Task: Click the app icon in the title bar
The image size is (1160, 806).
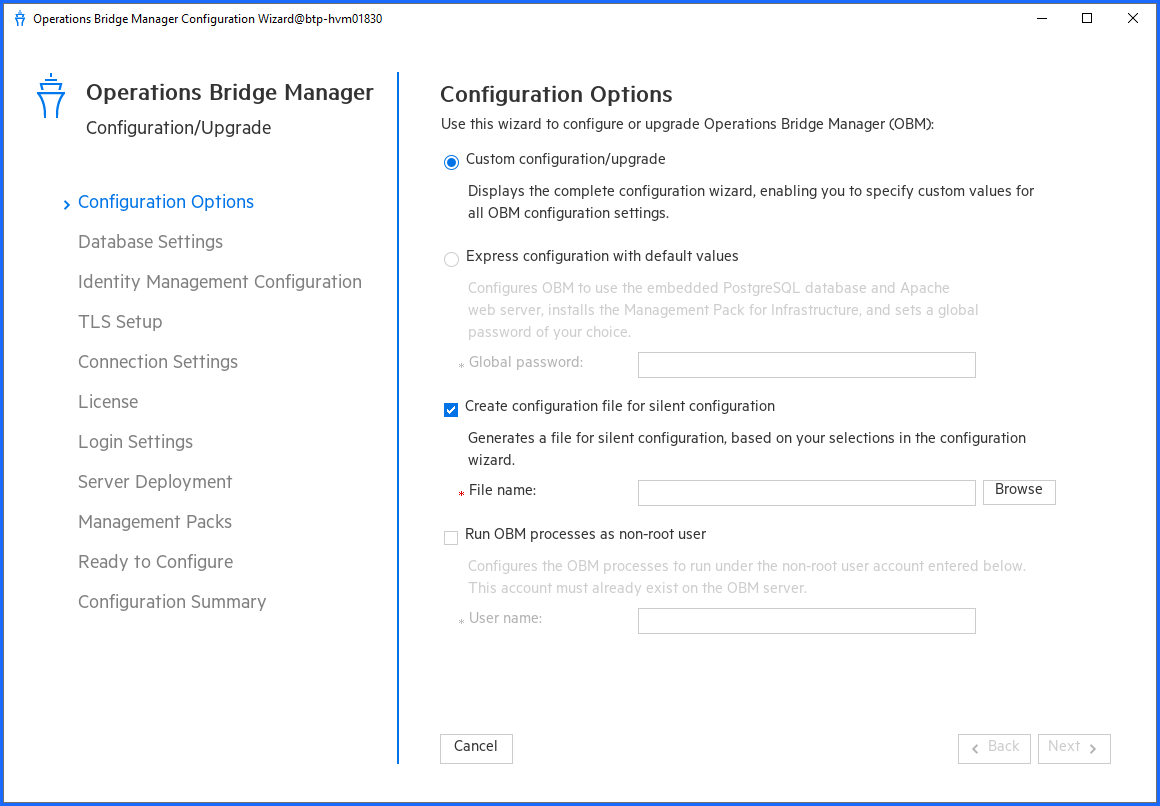Action: point(19,18)
